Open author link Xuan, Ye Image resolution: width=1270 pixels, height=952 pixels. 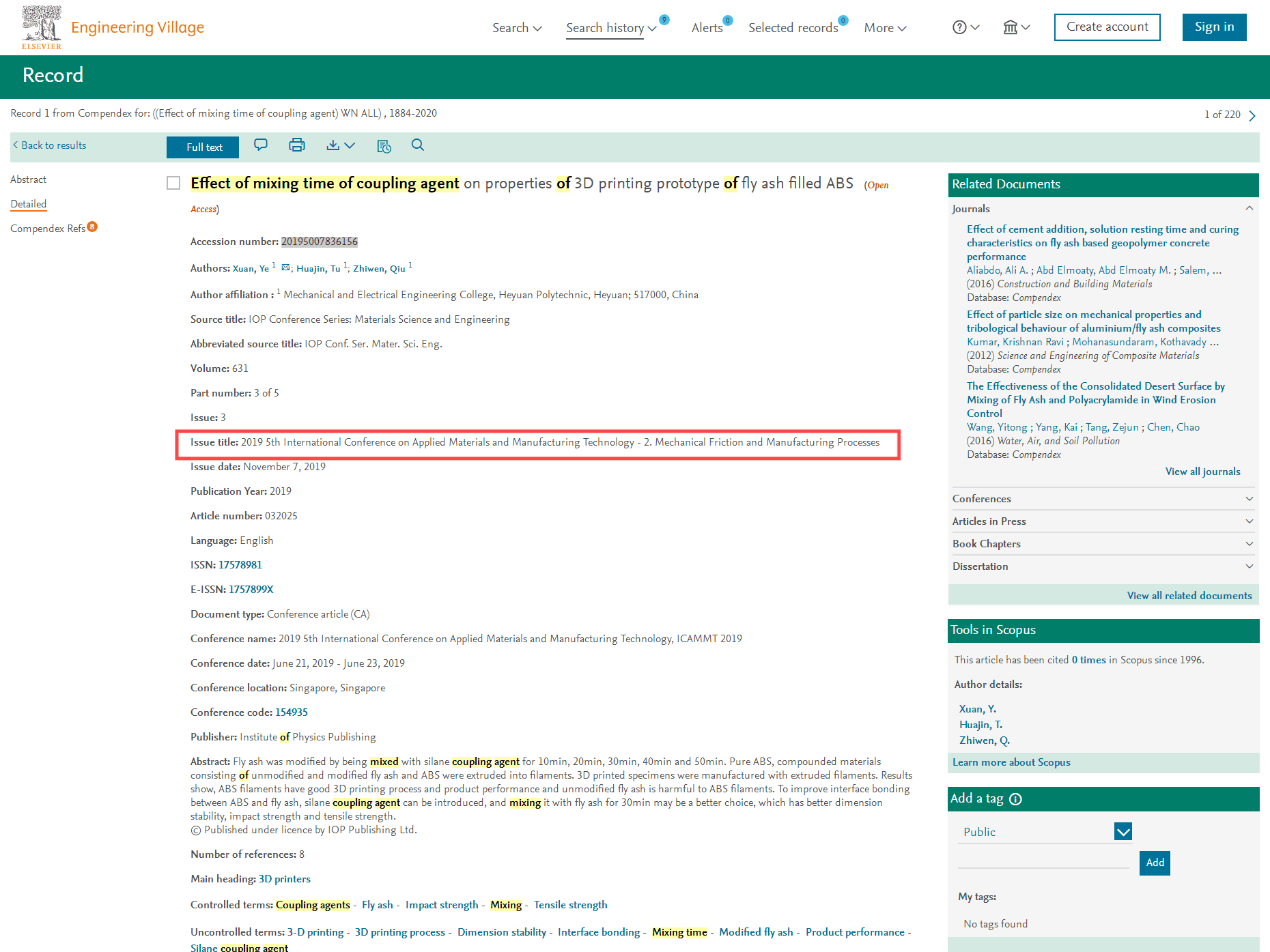point(251,268)
